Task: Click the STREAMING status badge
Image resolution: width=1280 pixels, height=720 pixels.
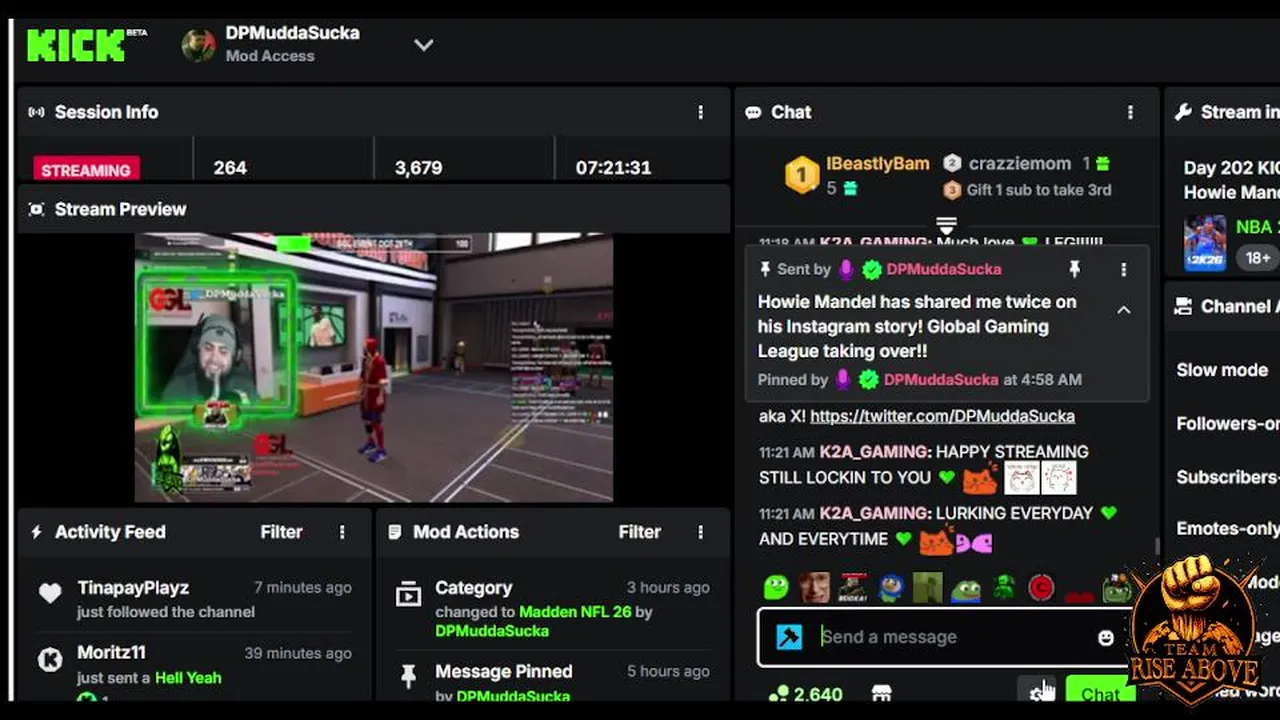Action: click(86, 169)
